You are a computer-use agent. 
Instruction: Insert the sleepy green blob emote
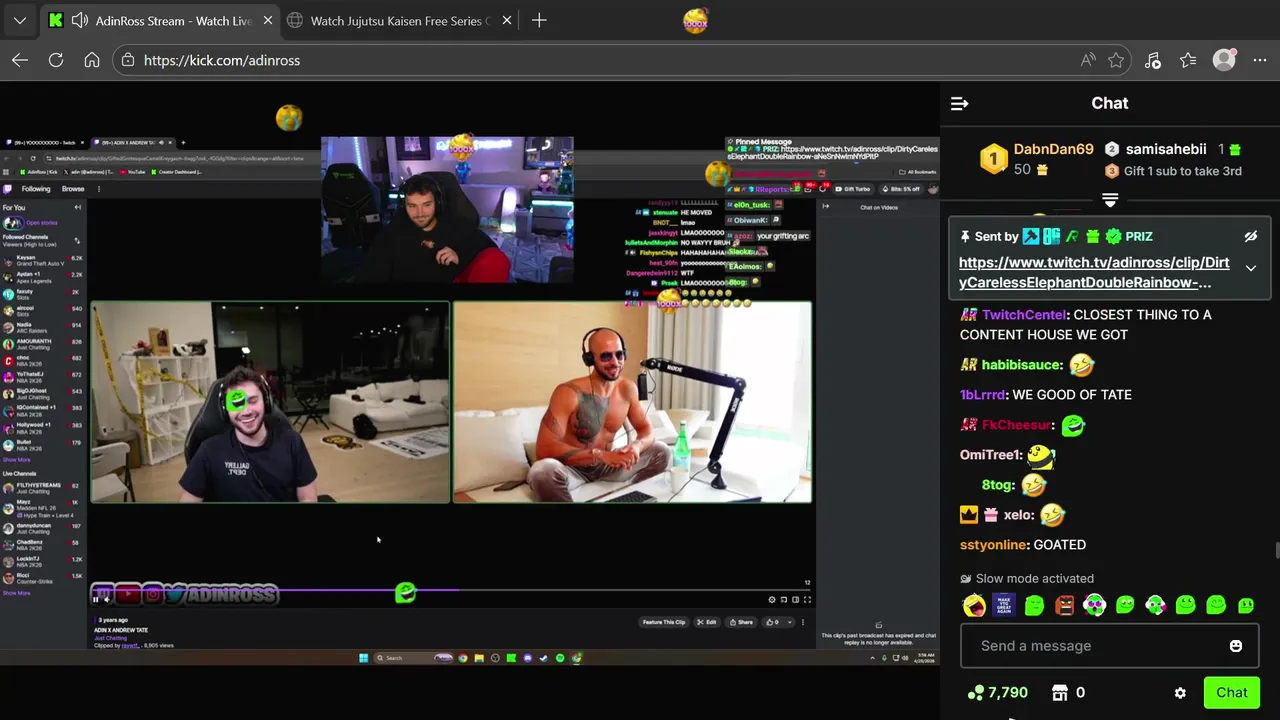point(1034,605)
